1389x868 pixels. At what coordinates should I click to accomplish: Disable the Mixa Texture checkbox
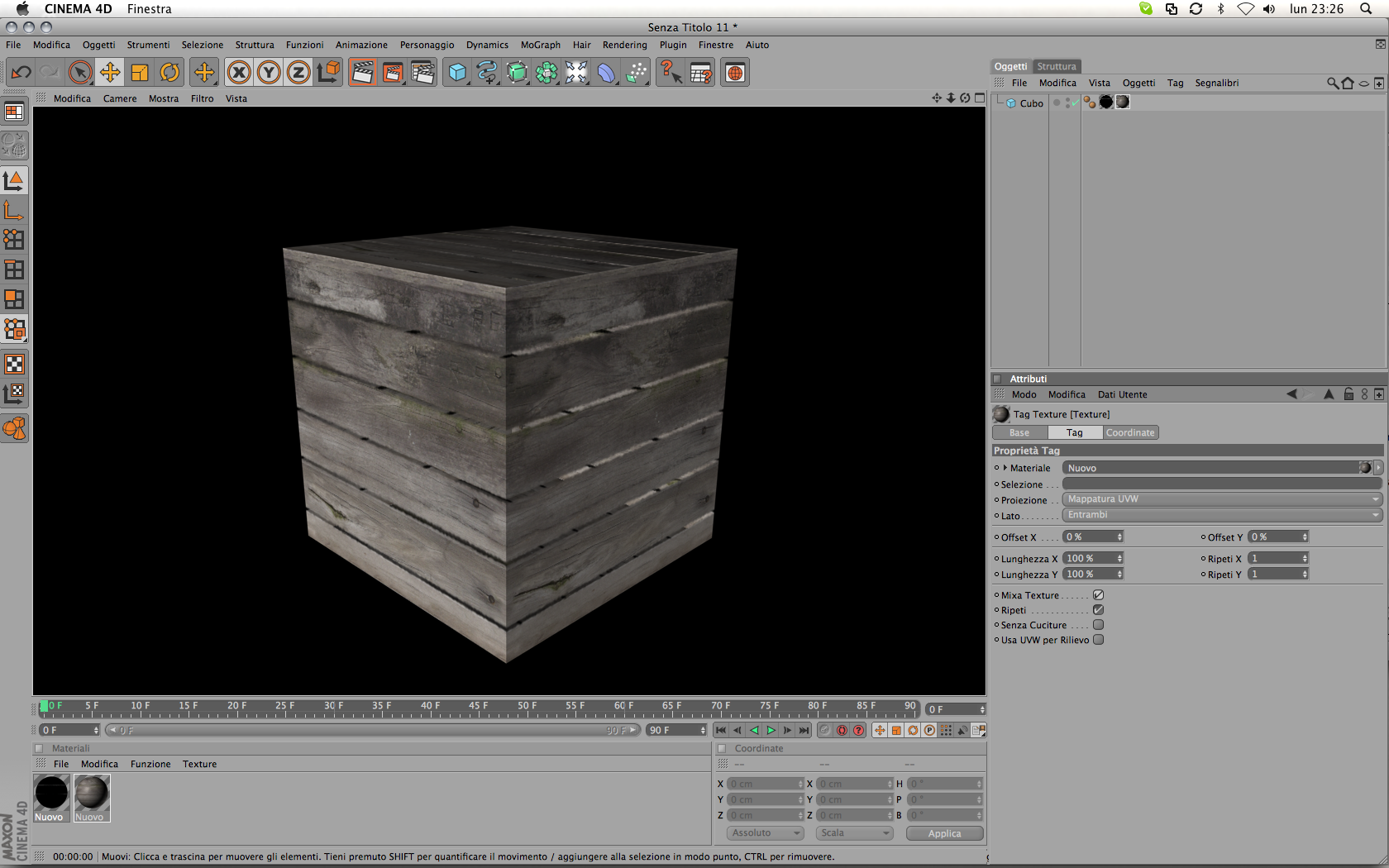1098,595
